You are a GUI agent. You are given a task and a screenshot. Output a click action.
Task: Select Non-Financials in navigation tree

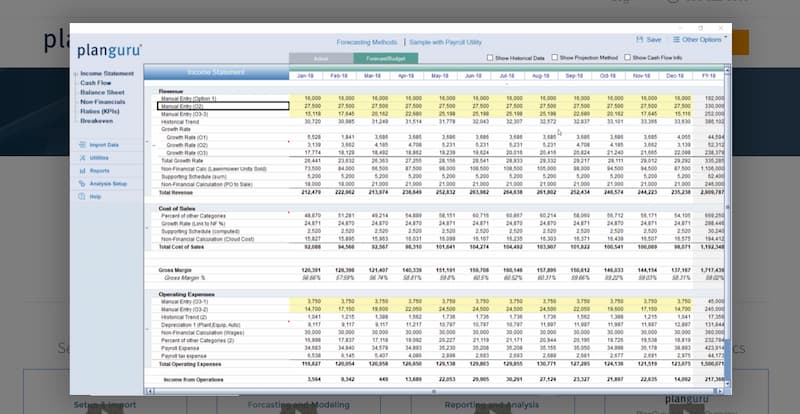(x=103, y=102)
